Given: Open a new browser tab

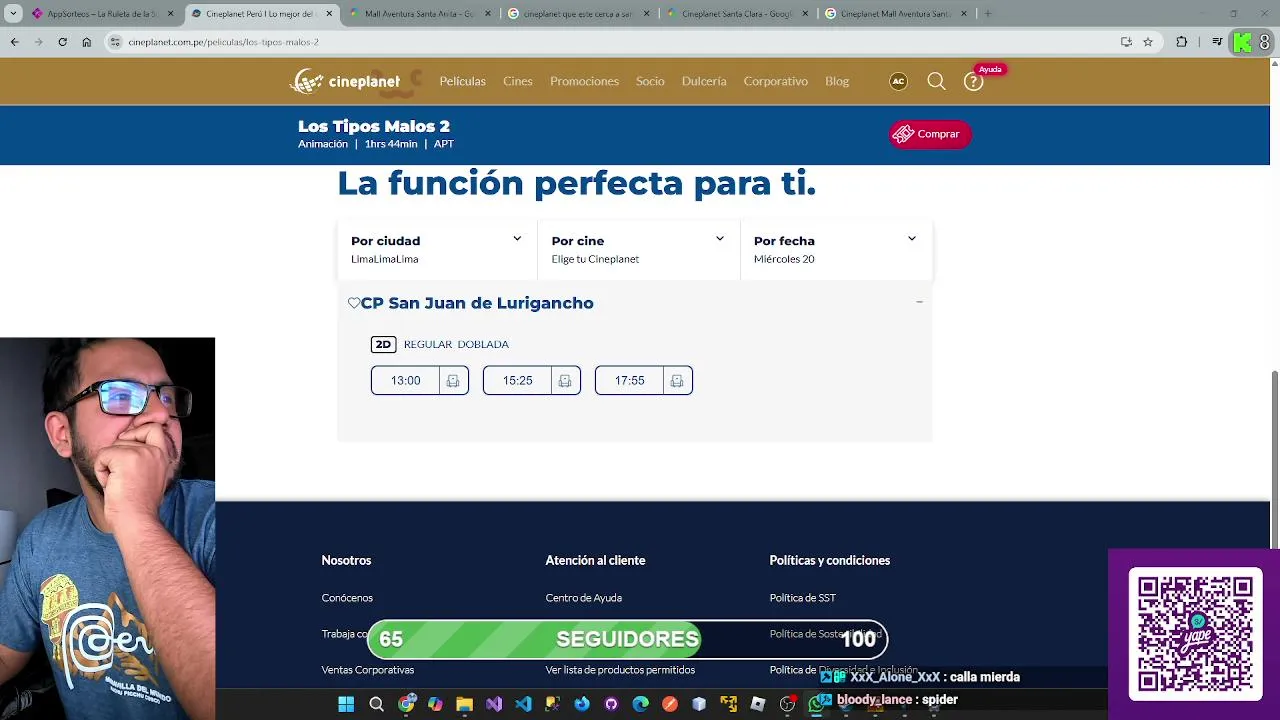Looking at the screenshot, I should 987,14.
